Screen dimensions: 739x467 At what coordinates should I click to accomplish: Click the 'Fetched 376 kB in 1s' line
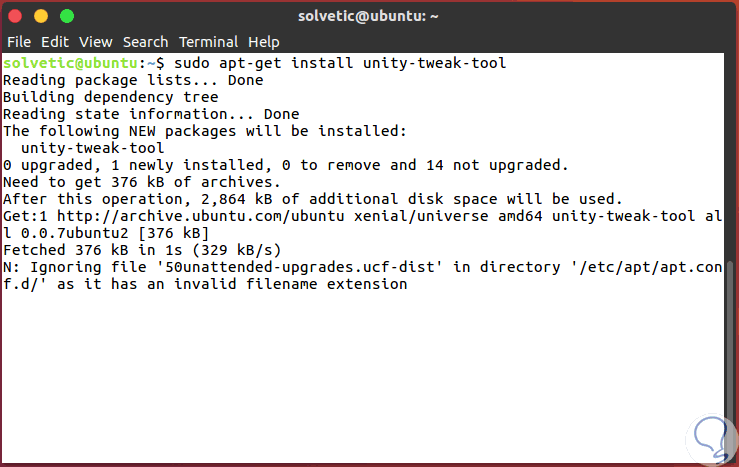click(142, 250)
